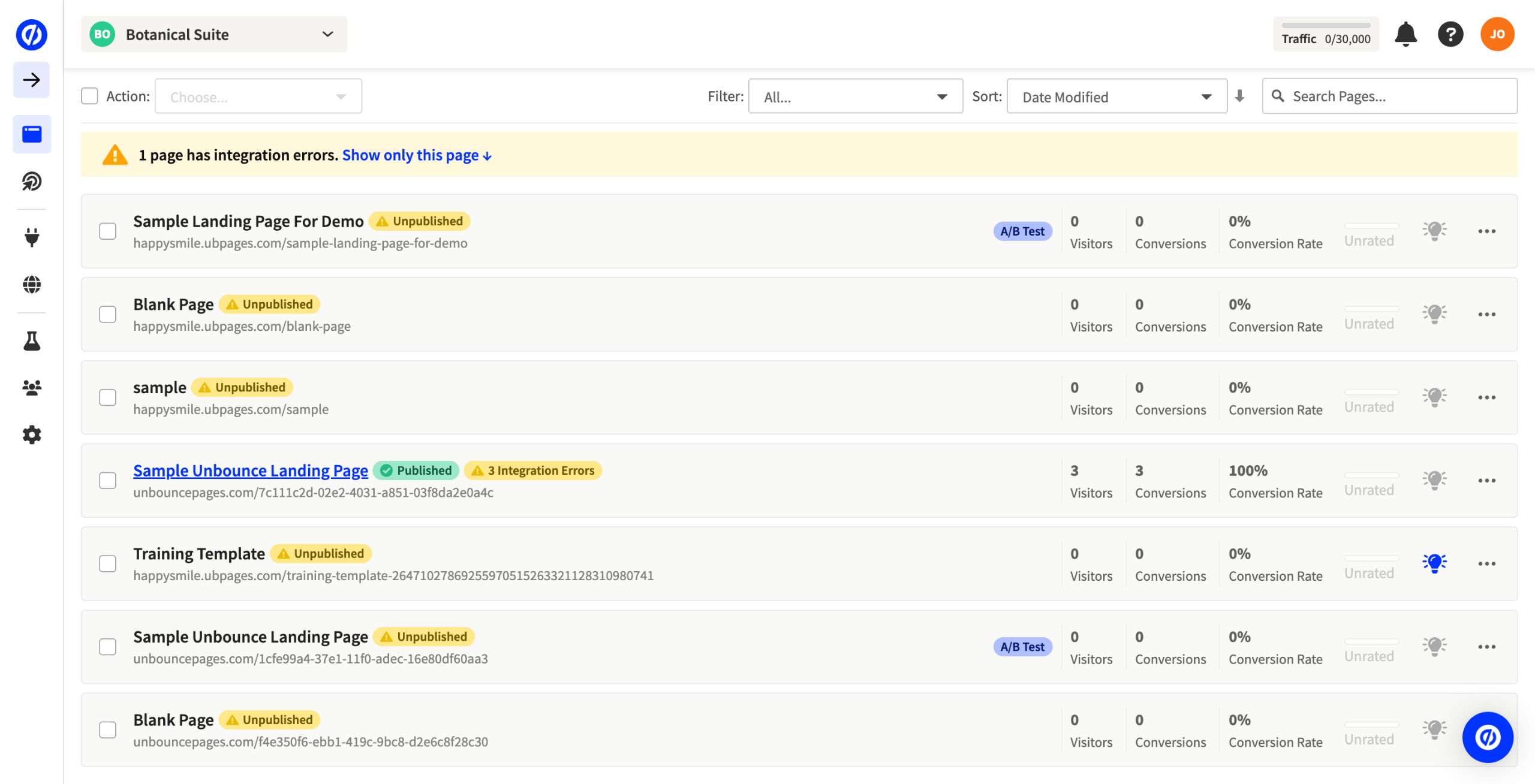Click the blue lightbulb for Training Template
The height and width of the screenshot is (784, 1535).
(1434, 563)
